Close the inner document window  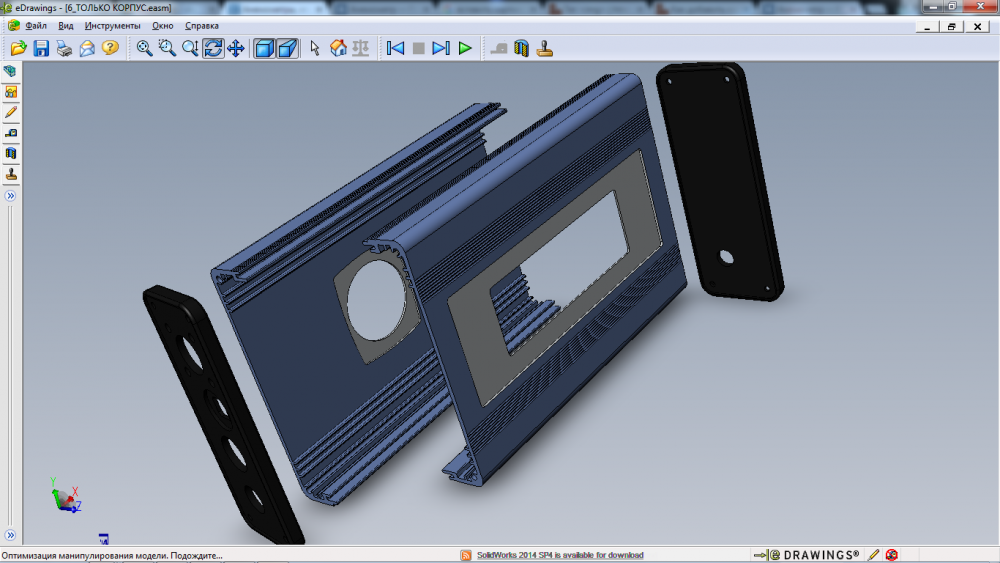coord(977,26)
